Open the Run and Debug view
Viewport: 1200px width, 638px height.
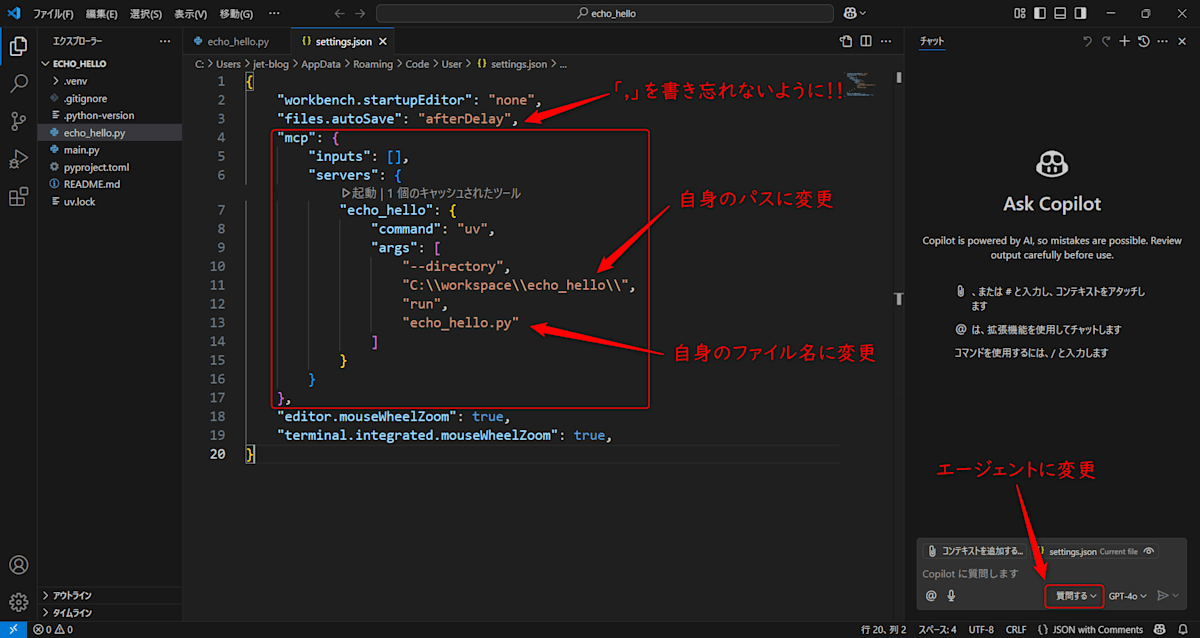tap(18, 159)
